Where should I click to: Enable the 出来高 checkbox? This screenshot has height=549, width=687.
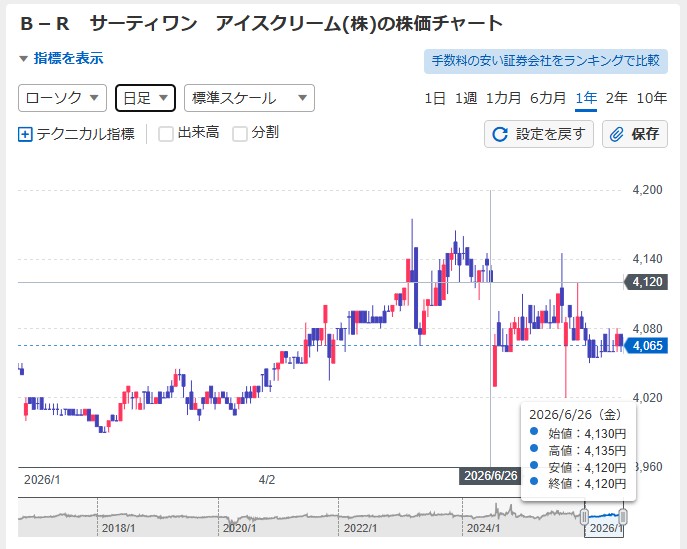tap(166, 134)
